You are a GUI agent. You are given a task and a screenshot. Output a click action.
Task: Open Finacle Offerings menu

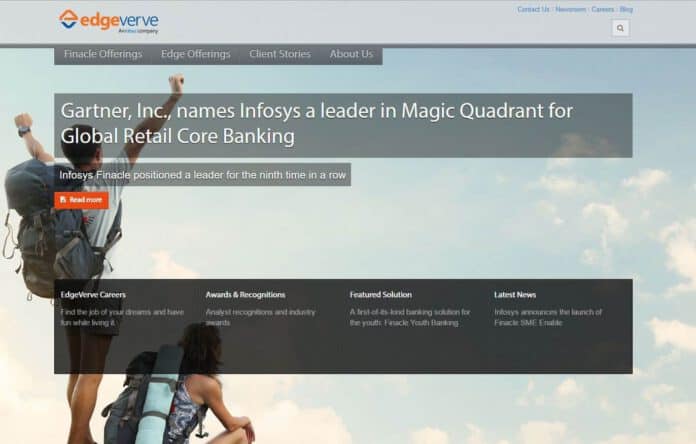coord(103,54)
